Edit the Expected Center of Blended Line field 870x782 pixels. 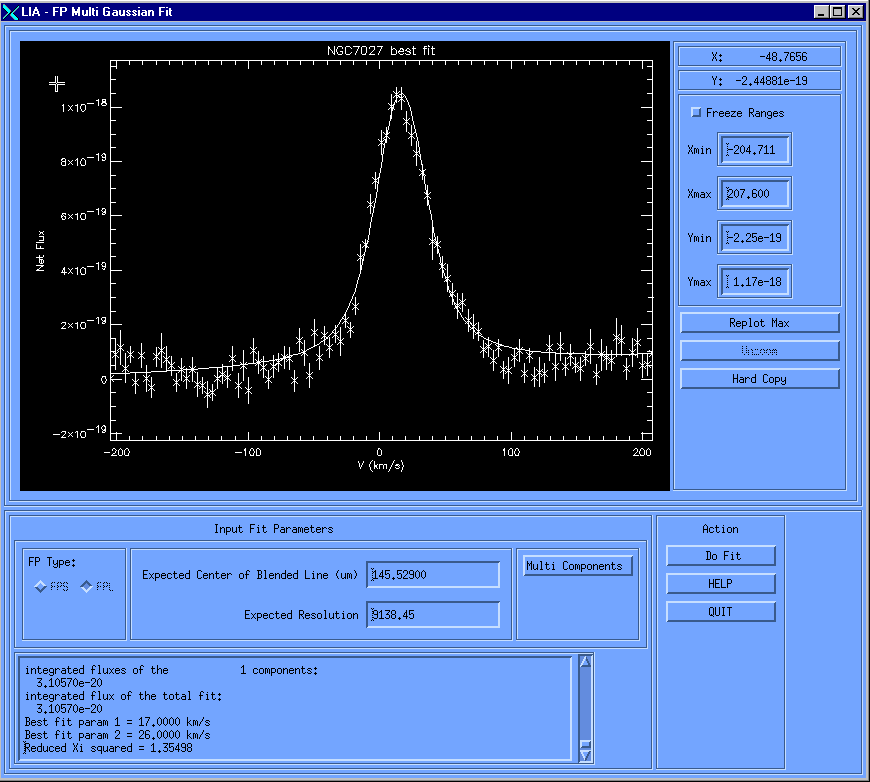pos(433,575)
